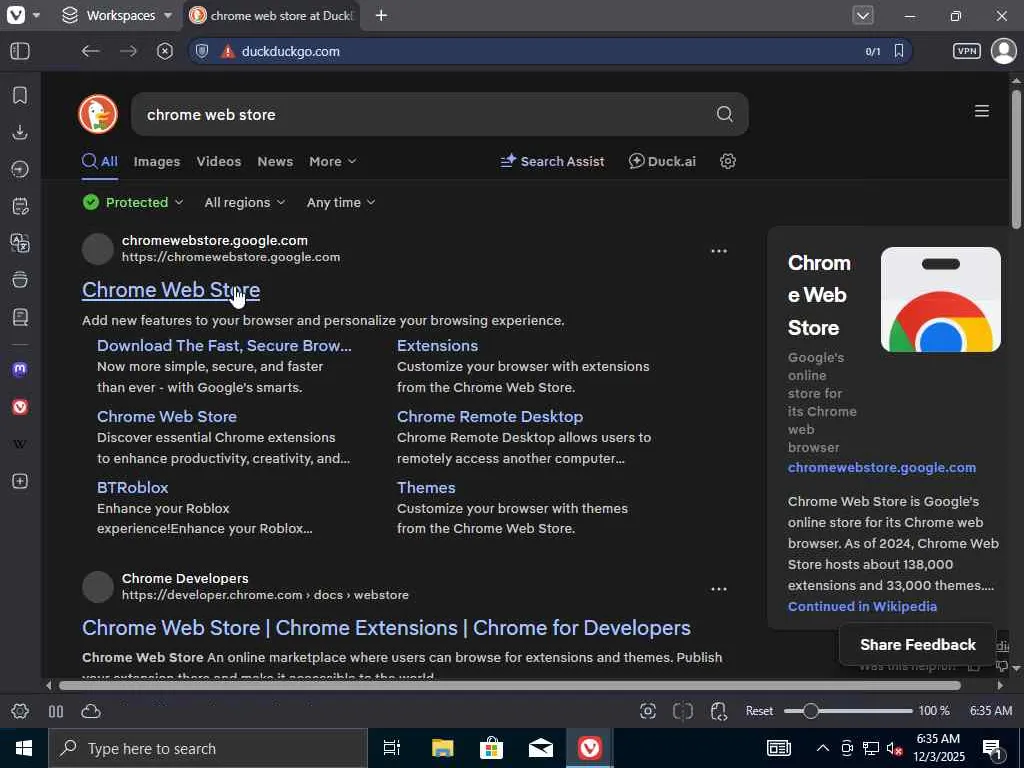Open the VPN button

coord(967,51)
